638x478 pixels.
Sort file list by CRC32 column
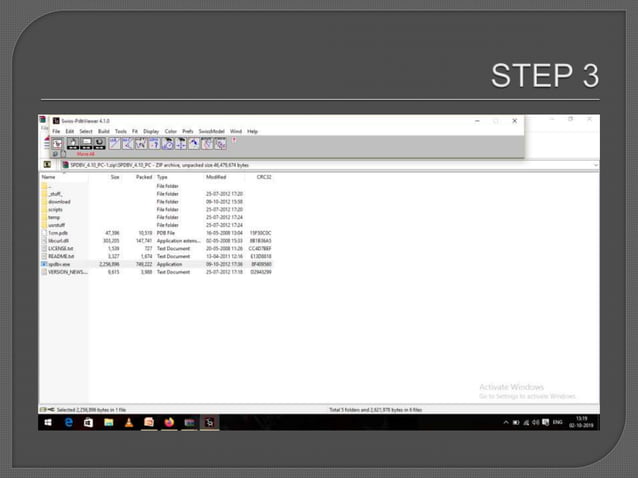[x=264, y=177]
